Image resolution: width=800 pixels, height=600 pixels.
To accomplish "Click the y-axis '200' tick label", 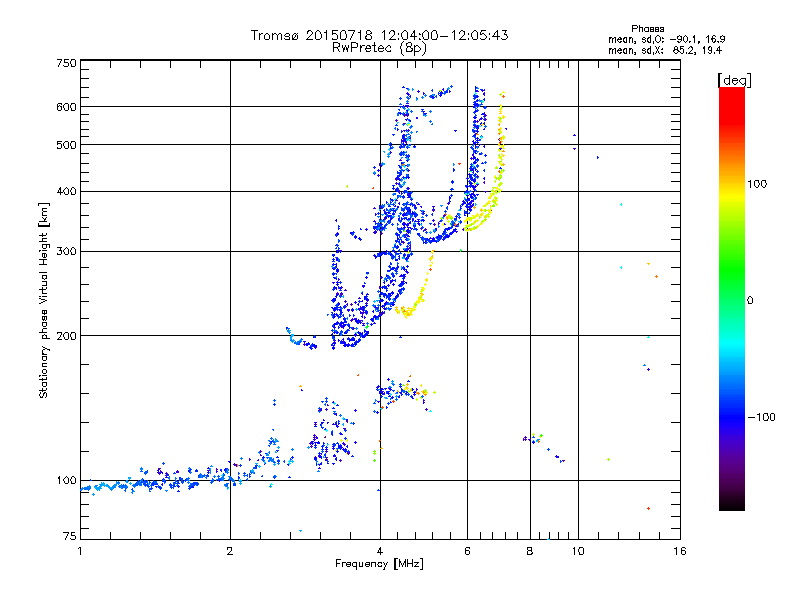I will click(66, 336).
